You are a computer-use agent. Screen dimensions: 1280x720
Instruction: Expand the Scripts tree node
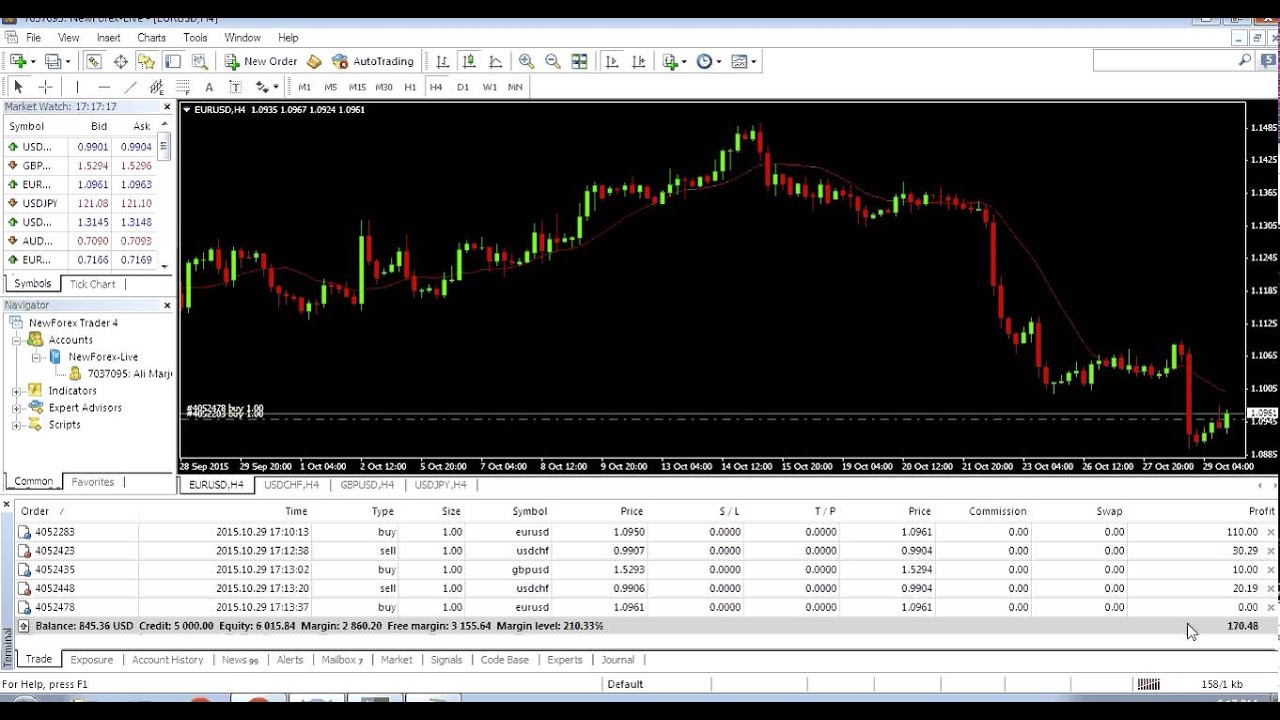coord(16,425)
